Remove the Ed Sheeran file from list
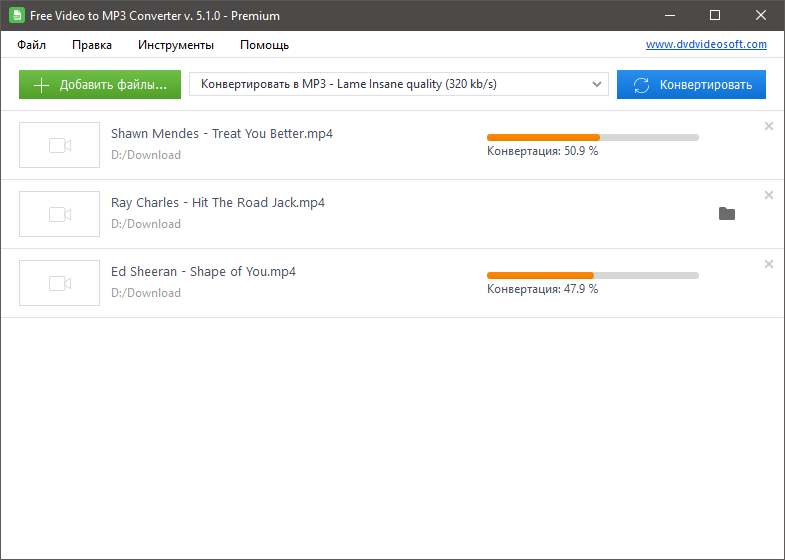This screenshot has width=785, height=560. click(x=768, y=264)
